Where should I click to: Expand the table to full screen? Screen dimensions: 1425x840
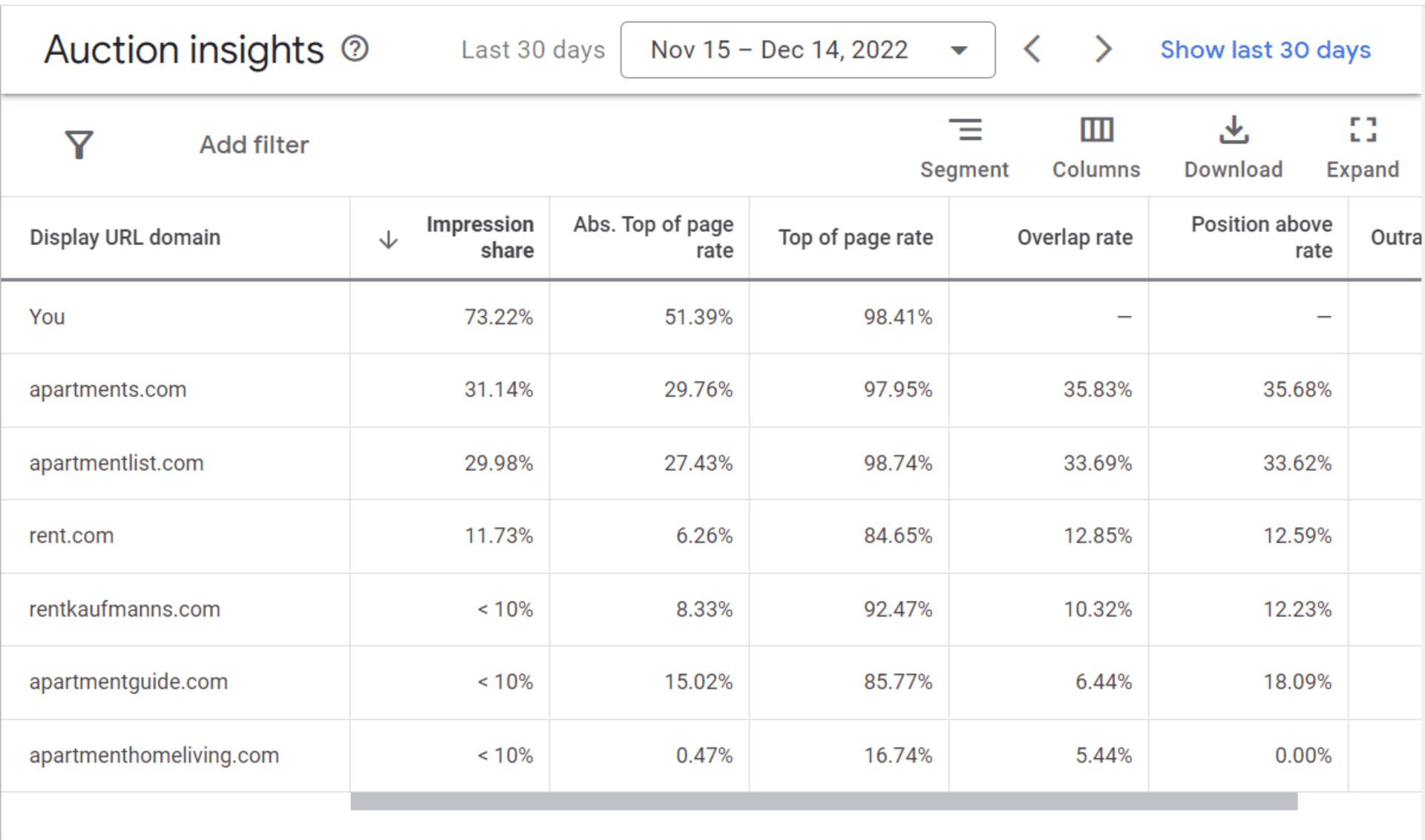(1363, 148)
